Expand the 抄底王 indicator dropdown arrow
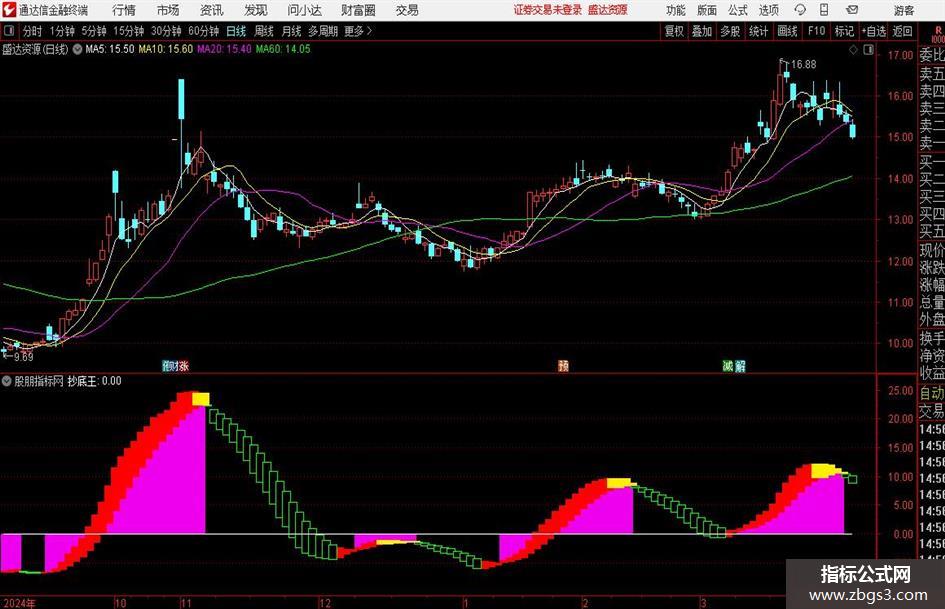Viewport: 945px width, 609px height. pyautogui.click(x=7, y=381)
